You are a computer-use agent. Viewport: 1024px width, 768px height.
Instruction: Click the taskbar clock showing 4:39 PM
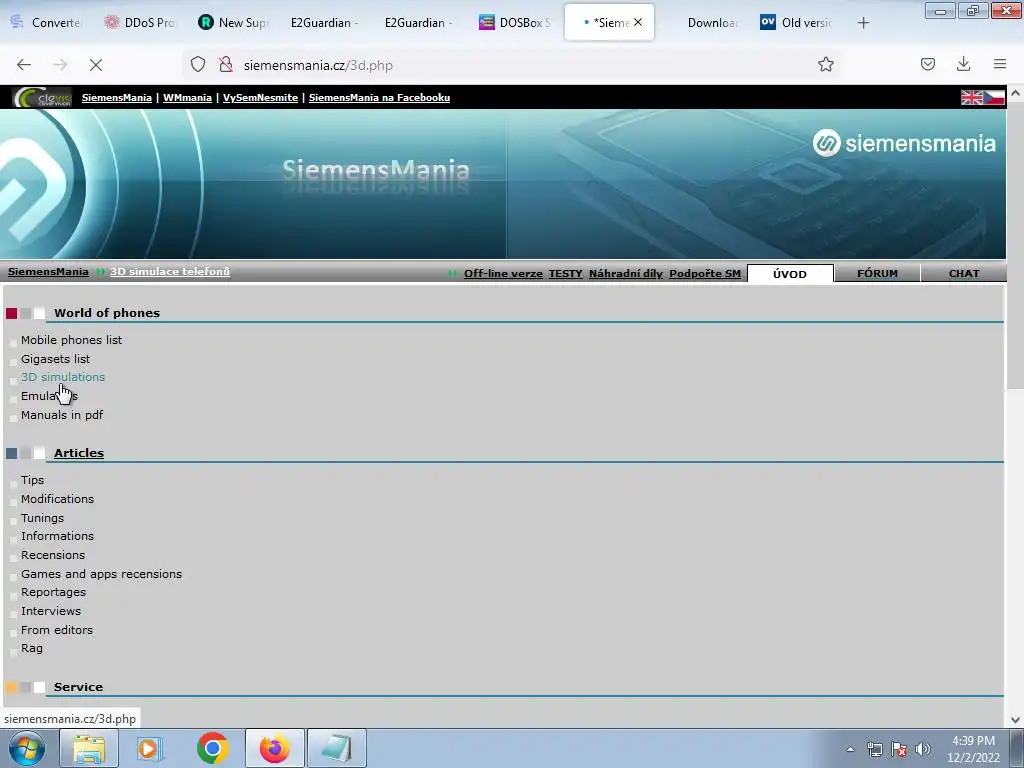point(974,749)
